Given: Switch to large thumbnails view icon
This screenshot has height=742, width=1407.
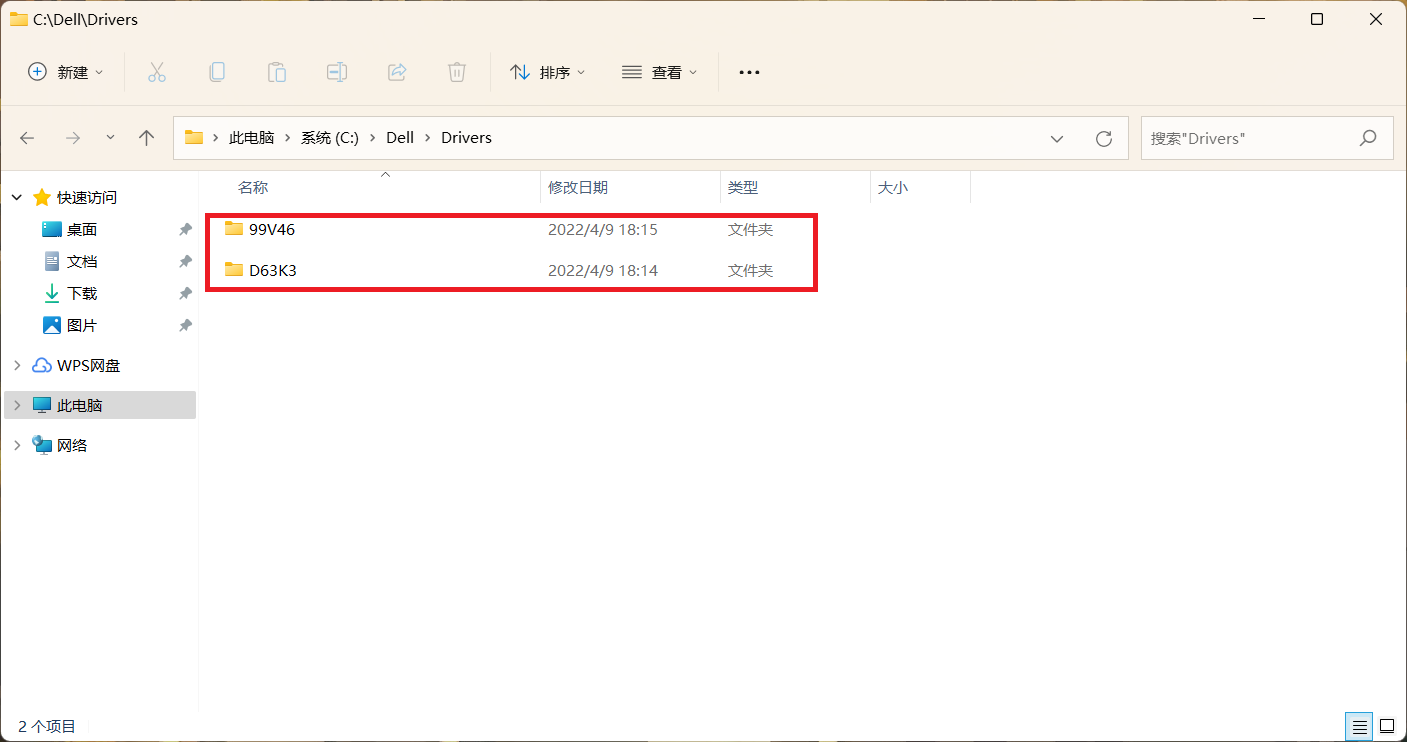Looking at the screenshot, I should [1387, 726].
